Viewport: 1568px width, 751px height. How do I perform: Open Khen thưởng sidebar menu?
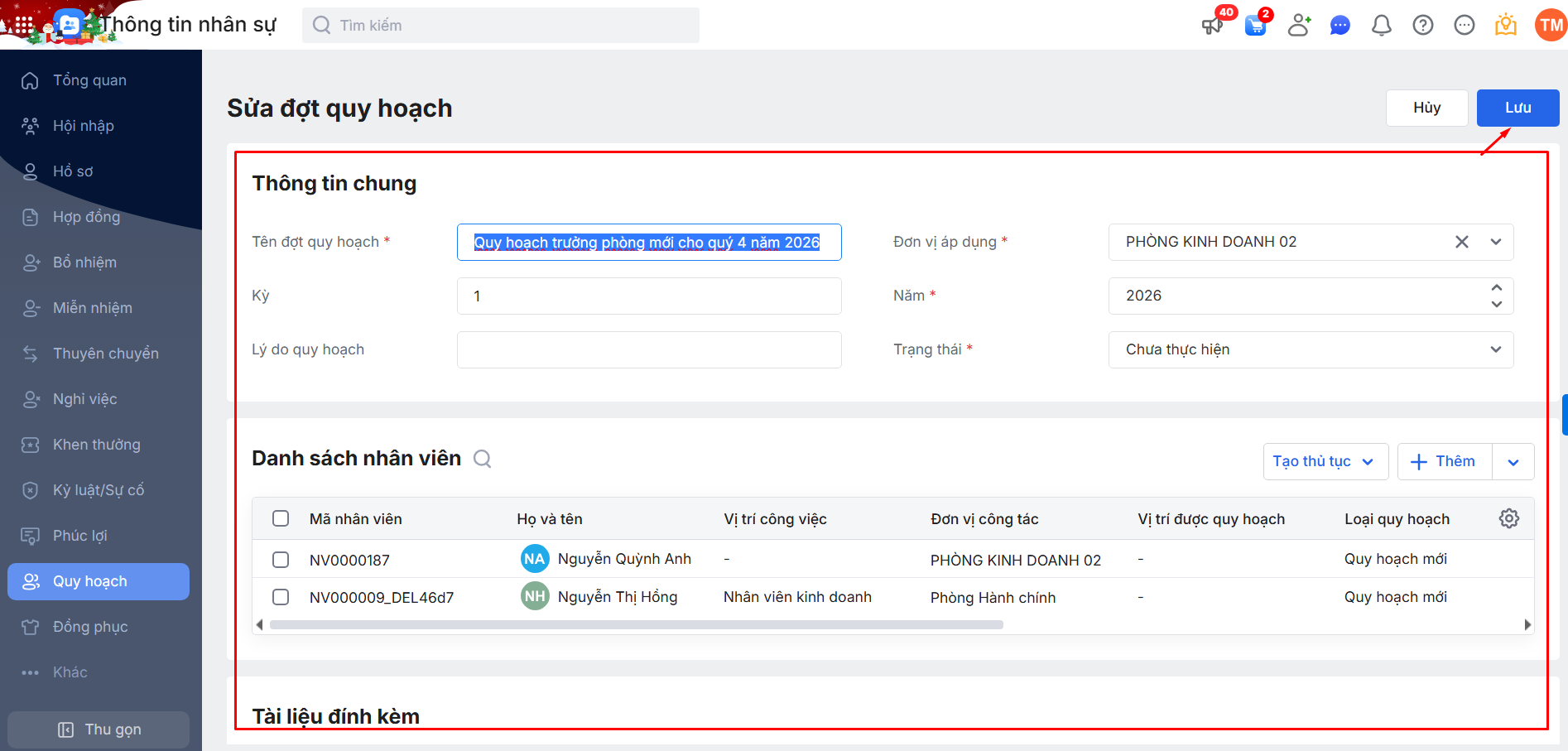pyautogui.click(x=96, y=445)
